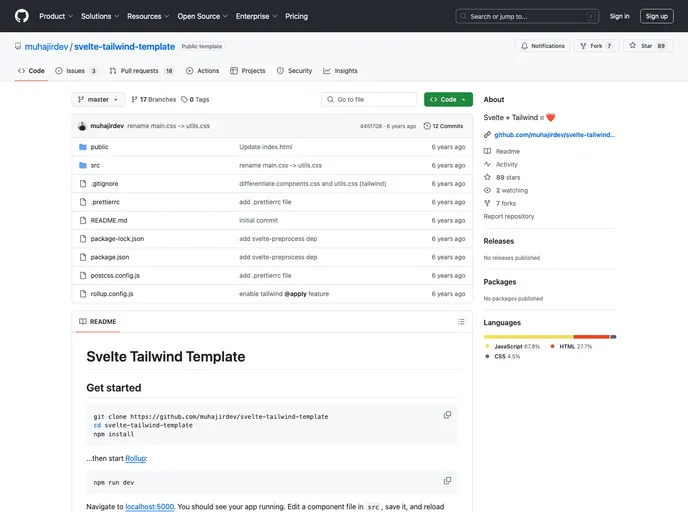The width and height of the screenshot is (688, 512).
Task: Click the postcss.config.js file icon
Action: tap(82, 276)
